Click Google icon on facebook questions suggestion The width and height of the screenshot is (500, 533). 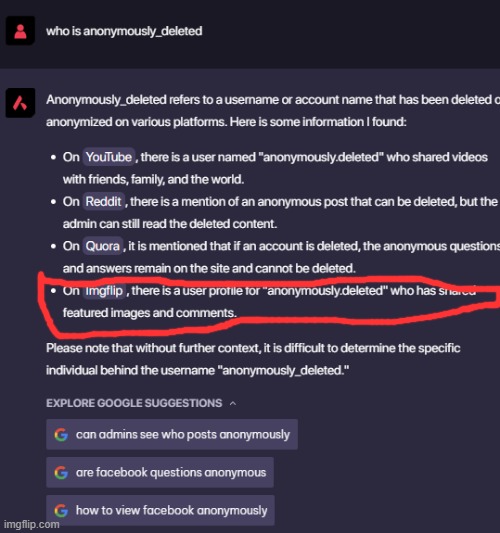pyautogui.click(x=61, y=473)
